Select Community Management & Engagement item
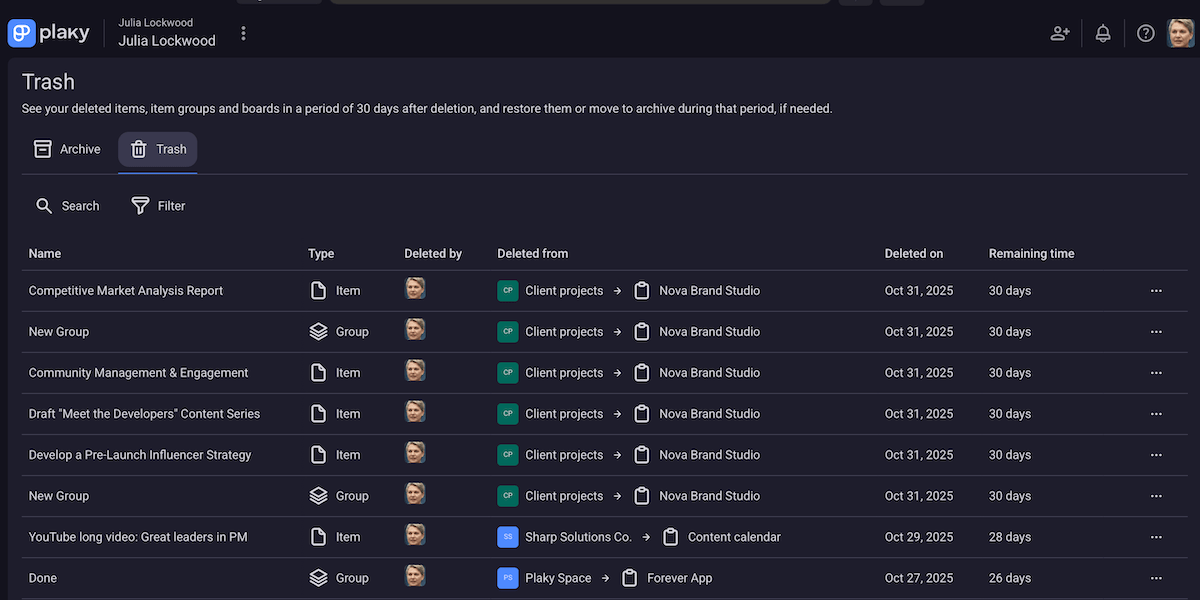This screenshot has width=1200, height=600. (x=138, y=373)
